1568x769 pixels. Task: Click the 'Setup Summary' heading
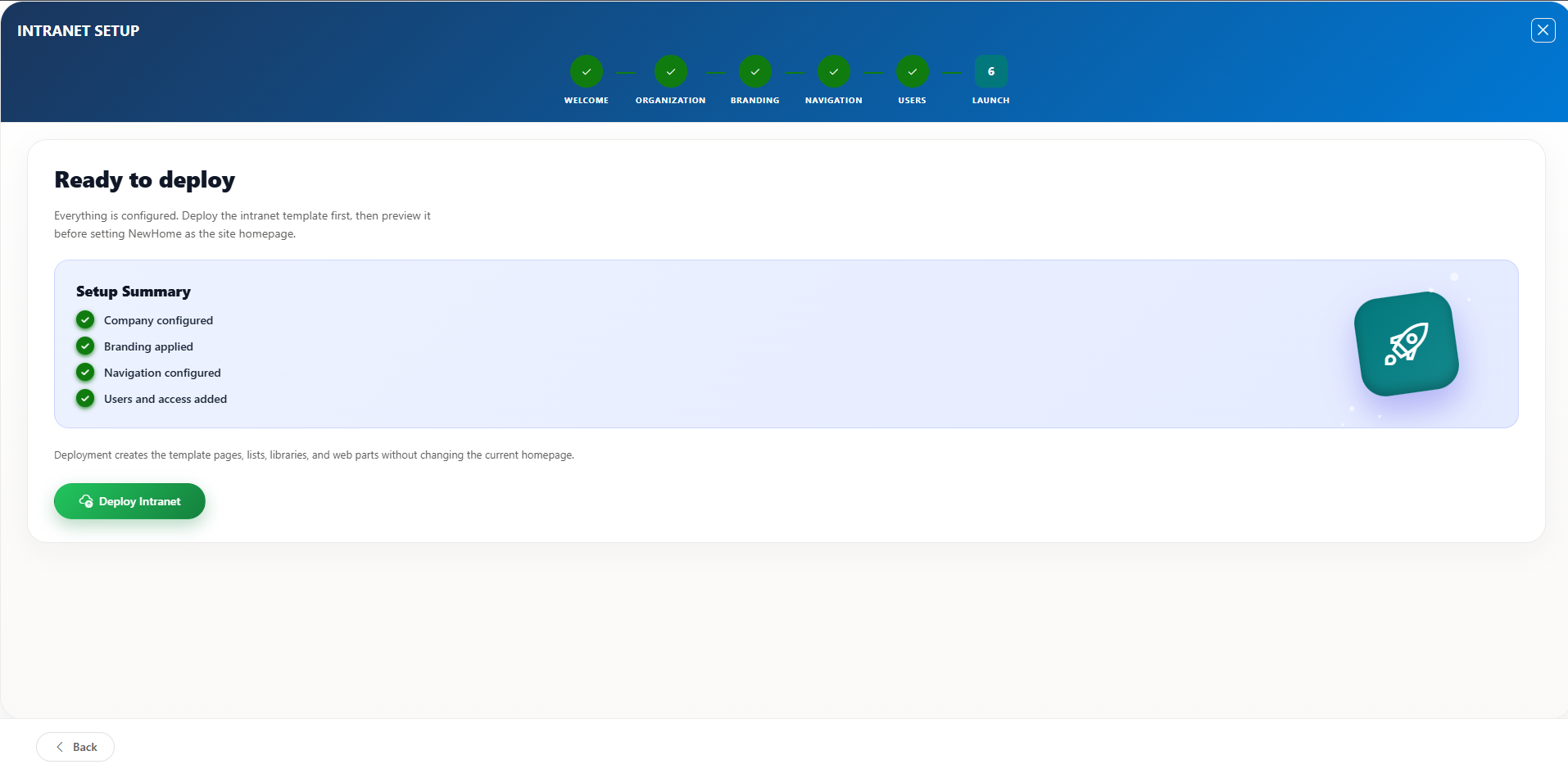click(134, 292)
